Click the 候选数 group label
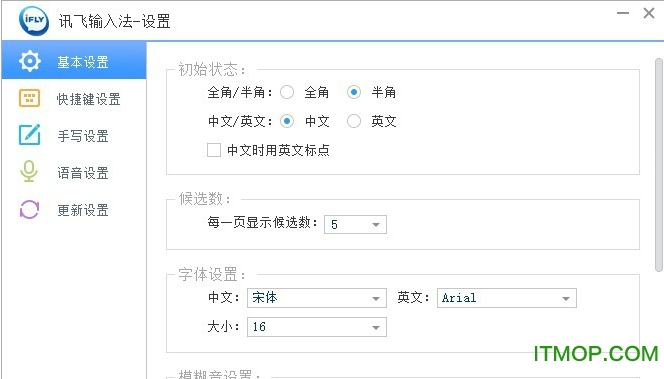 click(x=205, y=198)
